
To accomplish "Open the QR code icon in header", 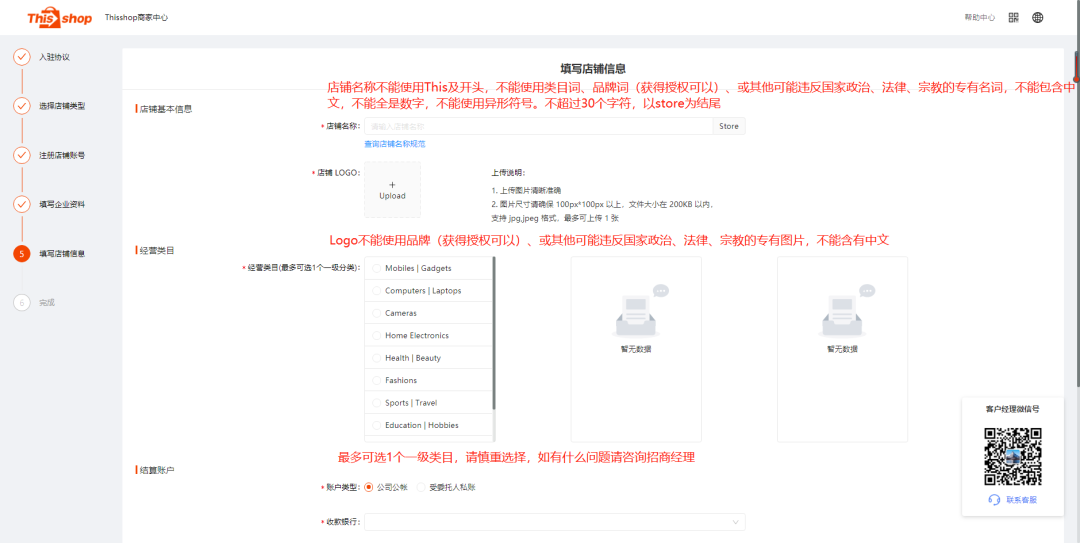I will 1013,17.
